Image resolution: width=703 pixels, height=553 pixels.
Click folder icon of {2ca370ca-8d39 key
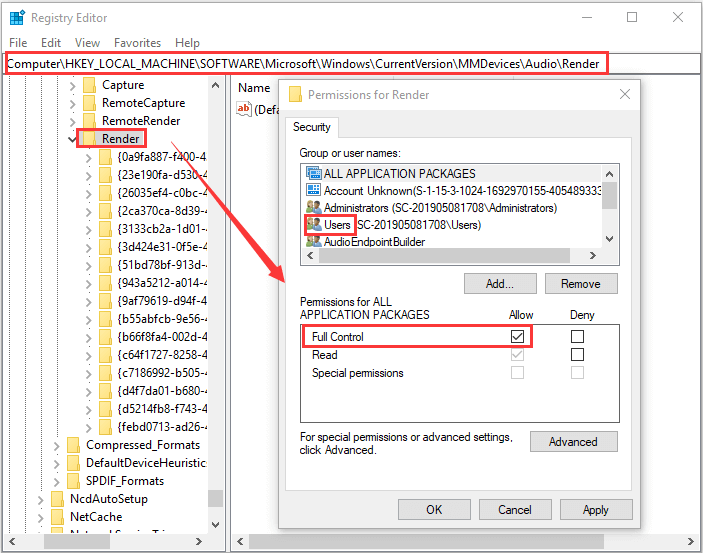point(105,211)
